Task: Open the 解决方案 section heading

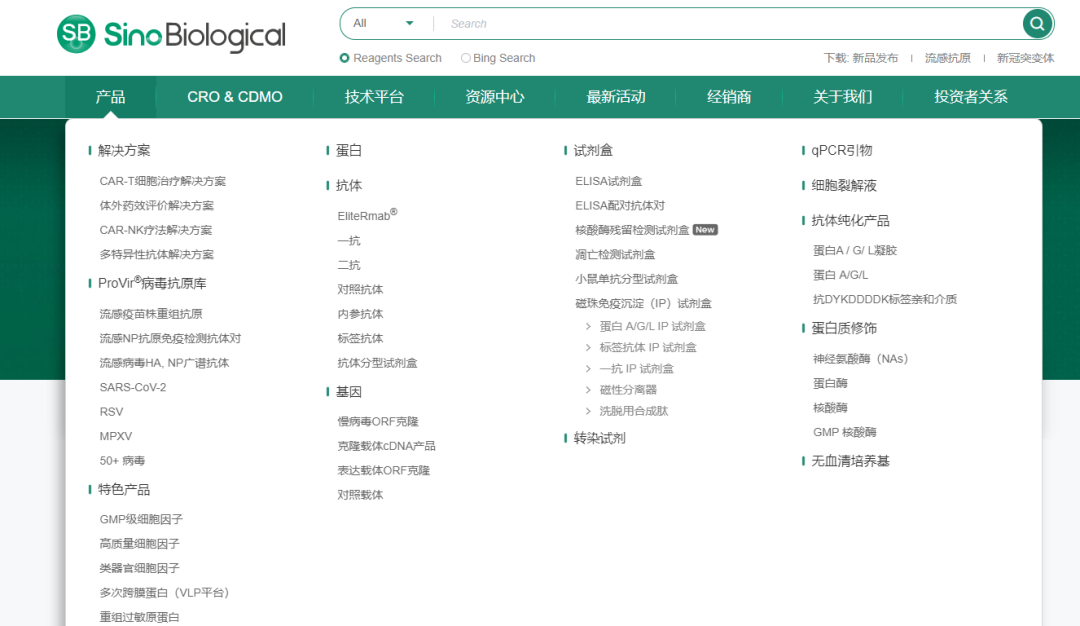Action: (124, 150)
